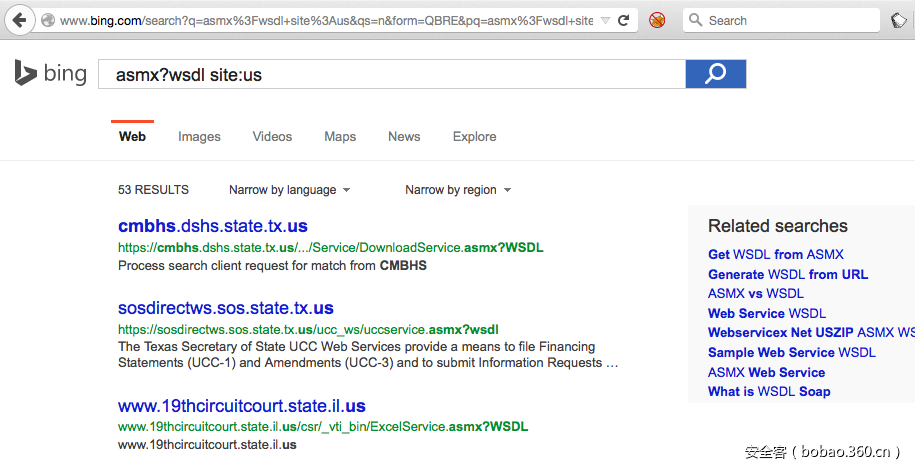The height and width of the screenshot is (470, 915).
Task: Click related search Webservicex Net USZIP ASMX
Action: click(811, 333)
